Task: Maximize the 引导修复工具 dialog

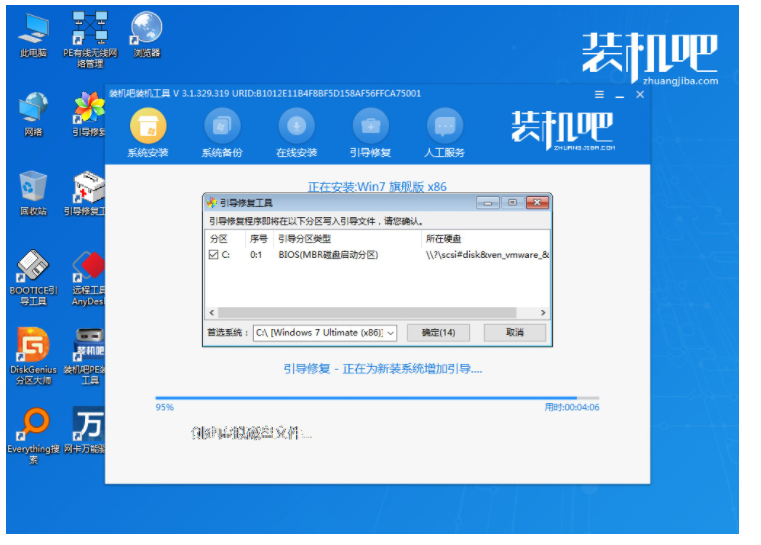Action: click(513, 202)
